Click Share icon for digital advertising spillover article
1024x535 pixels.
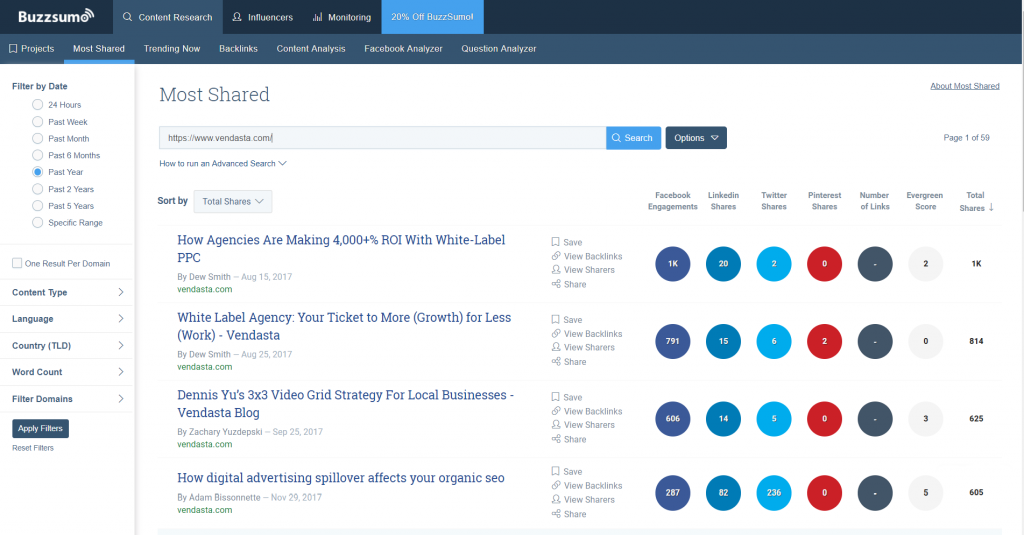click(556, 514)
